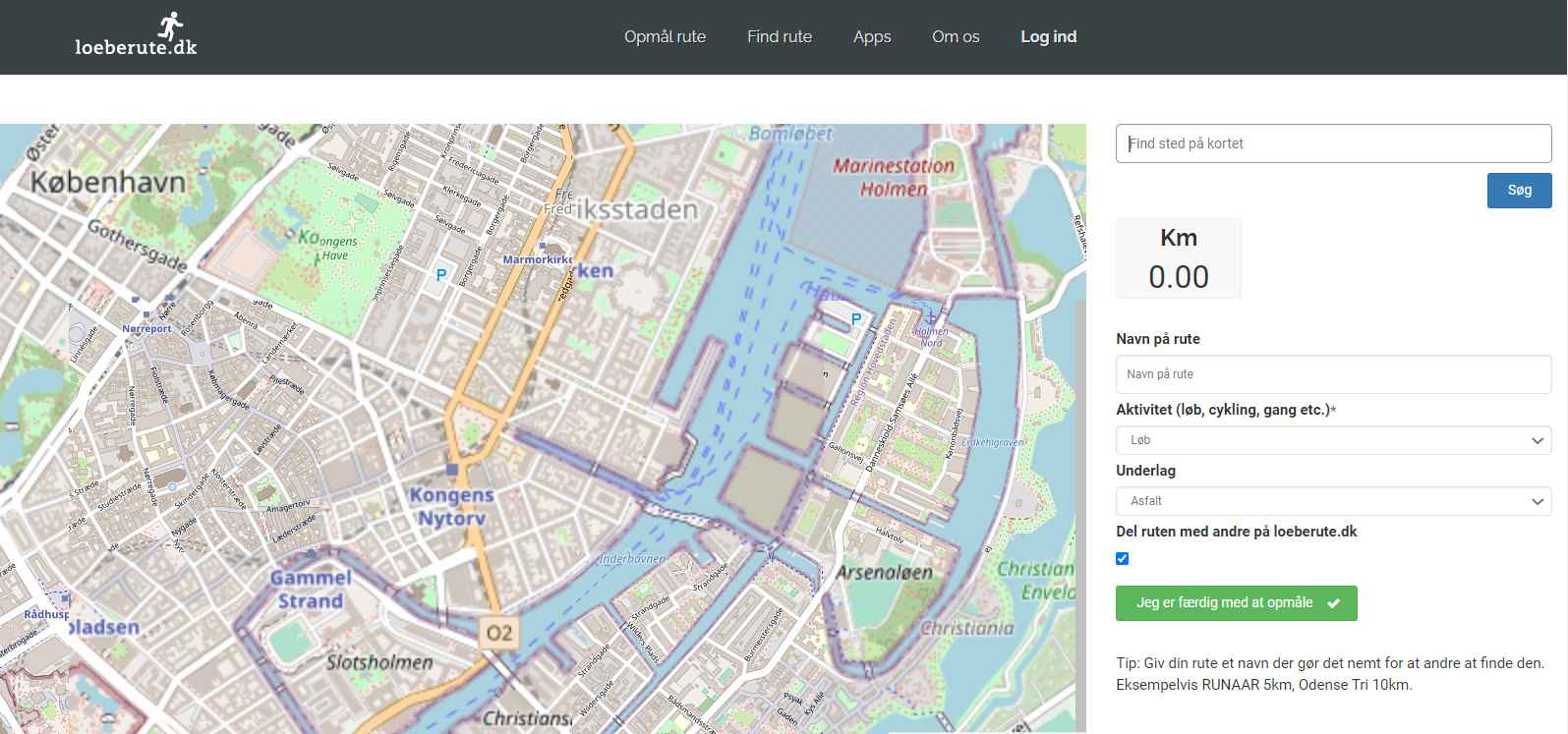This screenshot has width=1568, height=734.
Task: Click the Gammel Strand map label
Action: click(x=311, y=590)
